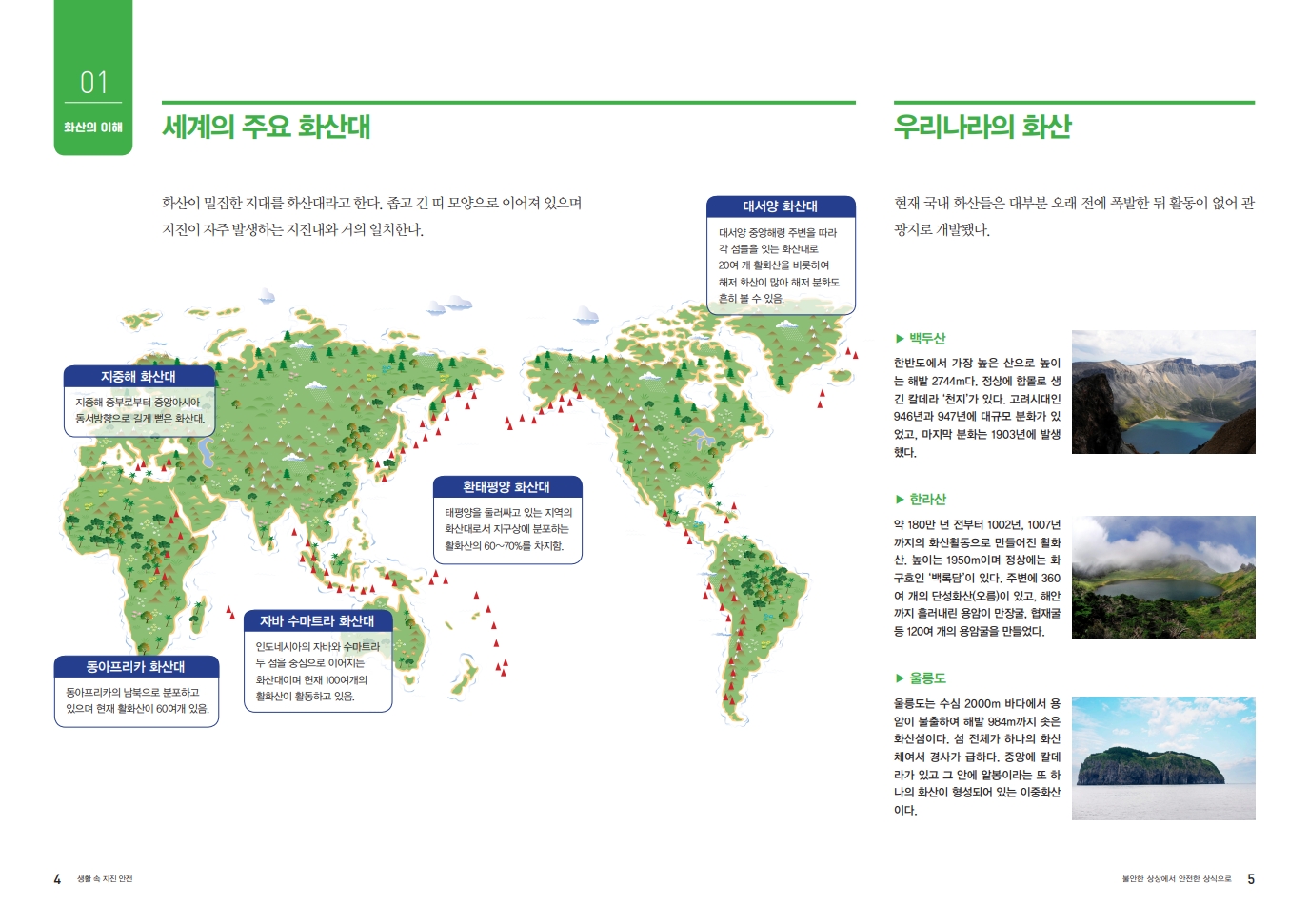The image size is (1309, 924).
Task: Click the description "동아프리카의 남북으로 분포하고"
Action: point(137,700)
